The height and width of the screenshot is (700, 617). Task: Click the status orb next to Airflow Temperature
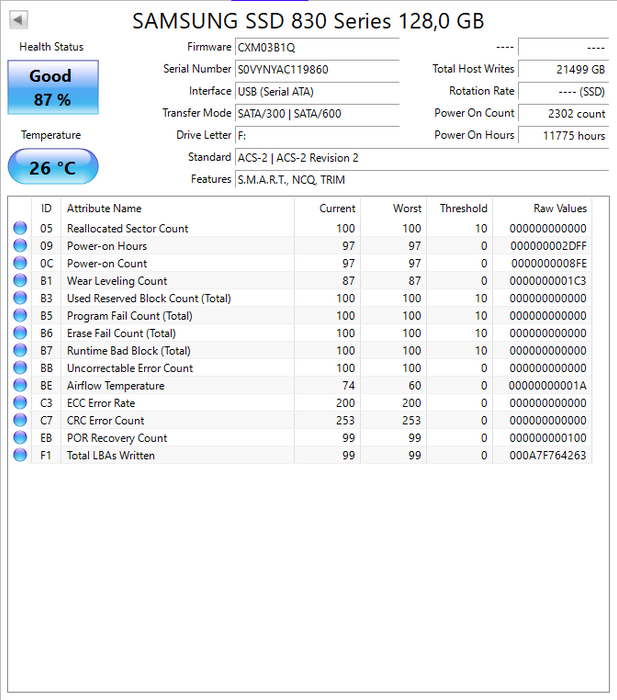pyautogui.click(x=20, y=386)
